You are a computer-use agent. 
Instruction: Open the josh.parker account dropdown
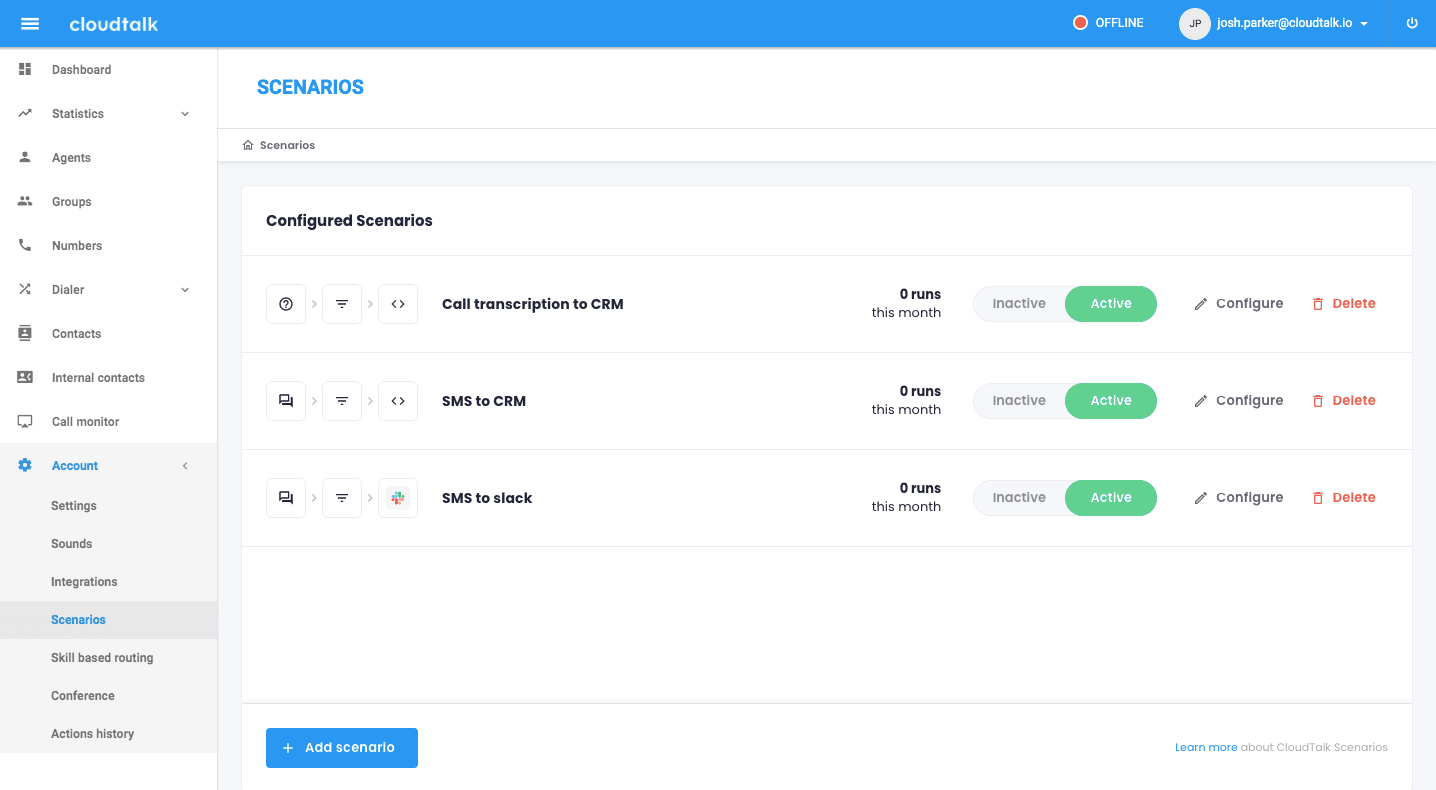point(1283,22)
